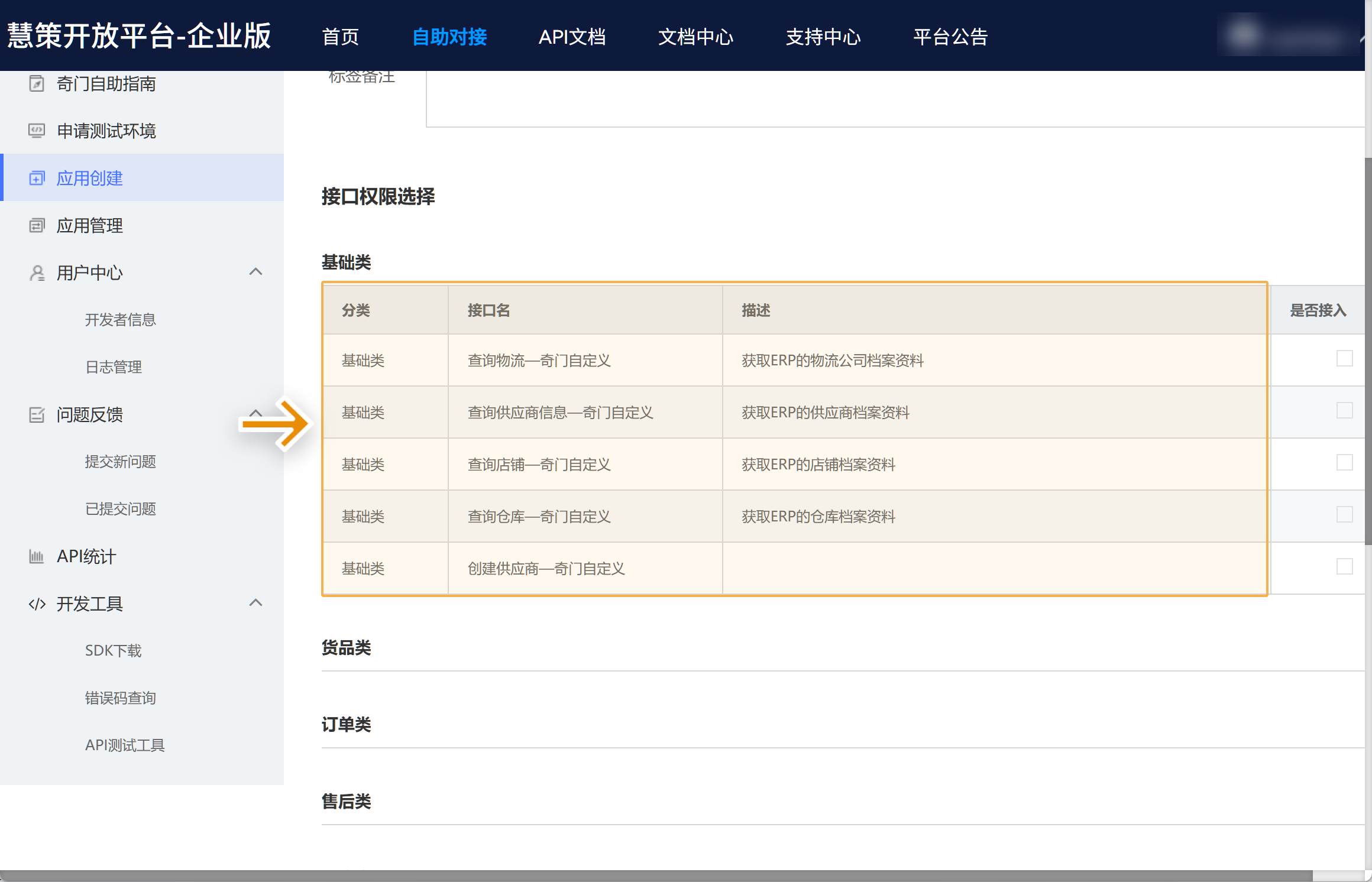Open API测试工具 under 开发工具
The height and width of the screenshot is (882, 1372).
tap(125, 745)
